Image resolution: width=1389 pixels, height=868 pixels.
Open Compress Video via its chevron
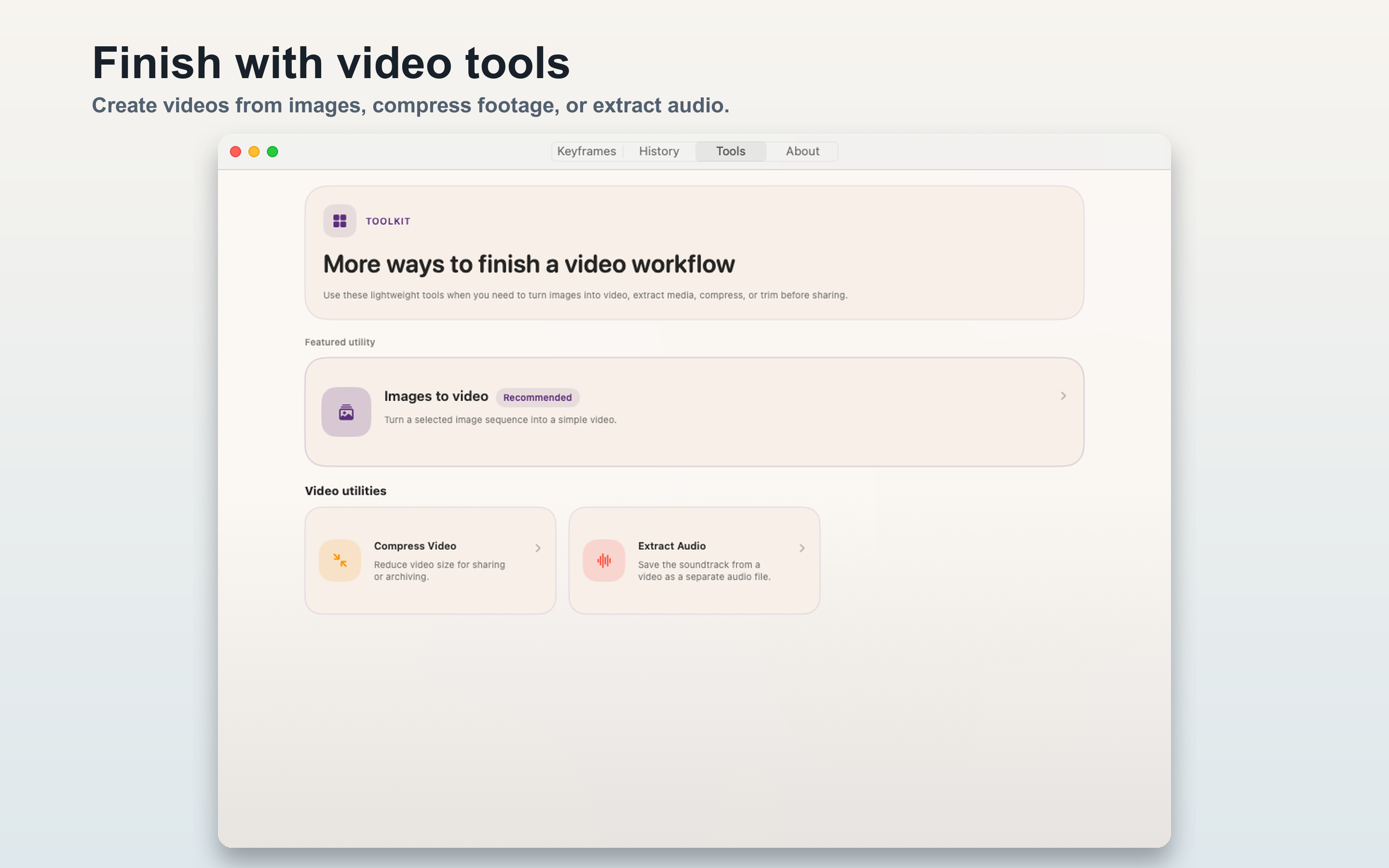point(538,548)
